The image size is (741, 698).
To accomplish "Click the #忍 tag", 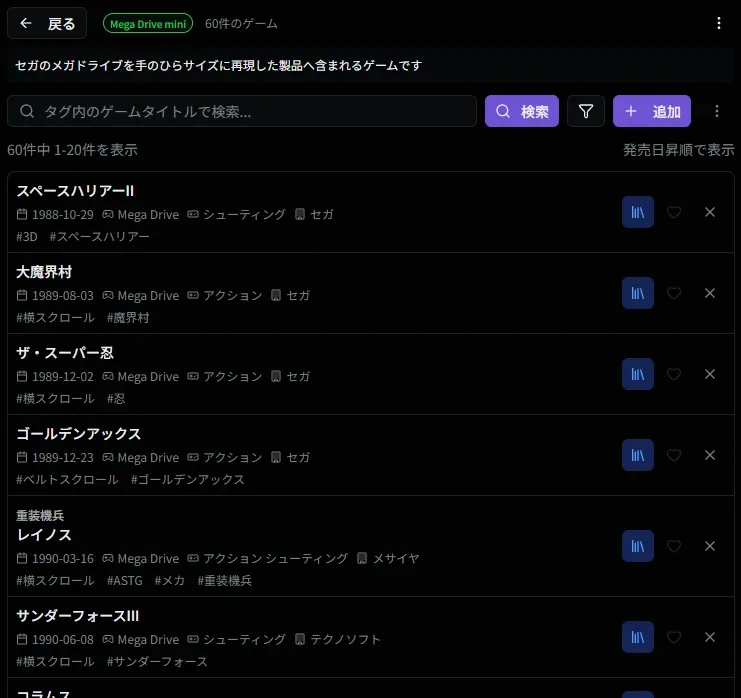I will (116, 398).
